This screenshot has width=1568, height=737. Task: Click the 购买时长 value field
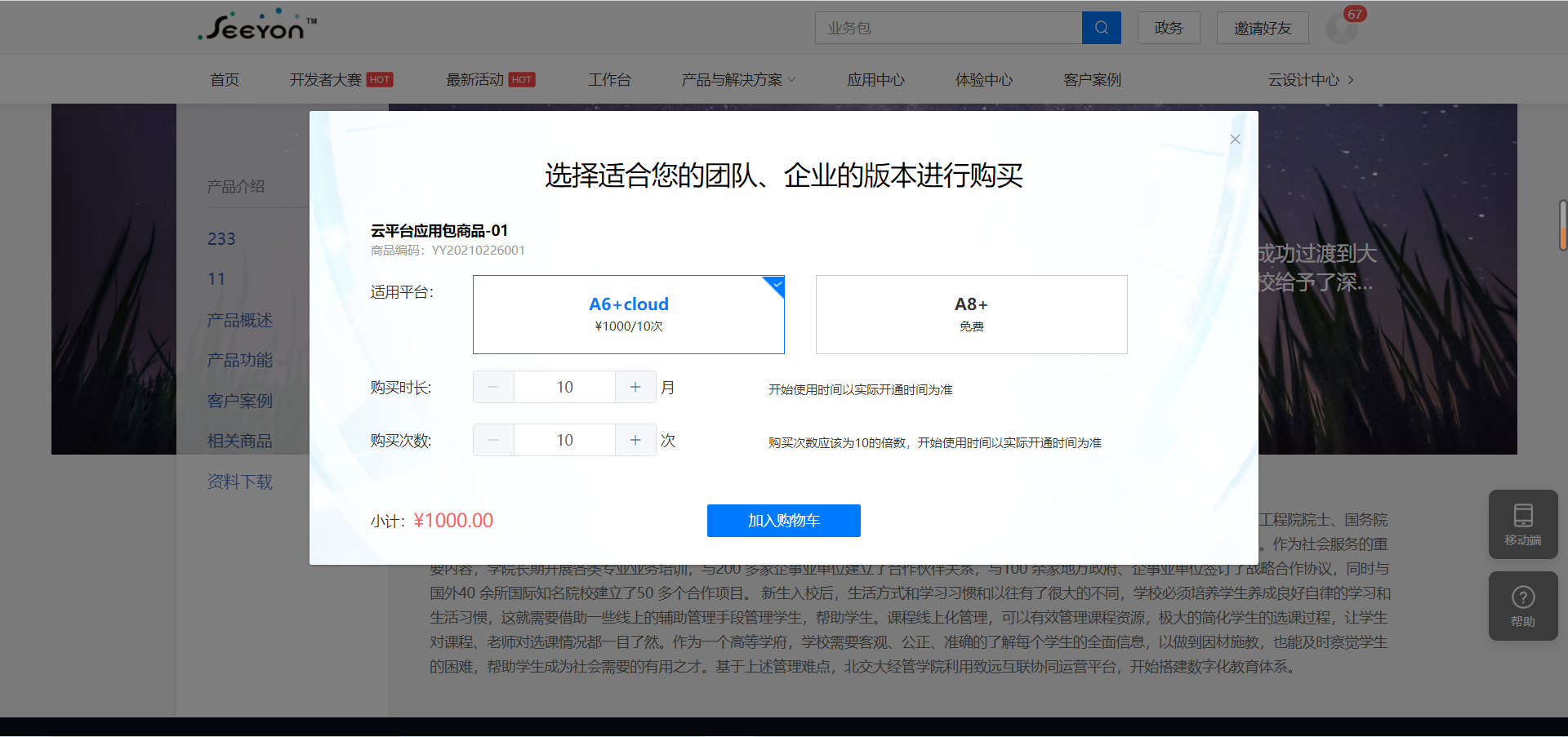point(564,387)
